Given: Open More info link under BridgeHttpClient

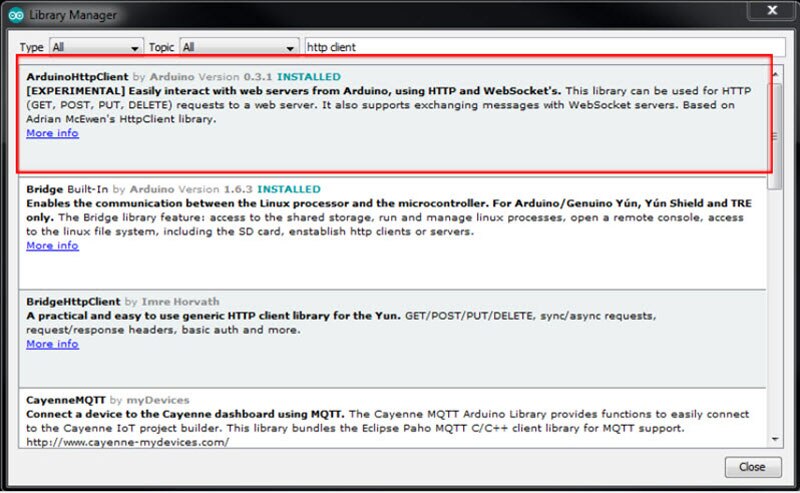Looking at the screenshot, I should [x=52, y=344].
